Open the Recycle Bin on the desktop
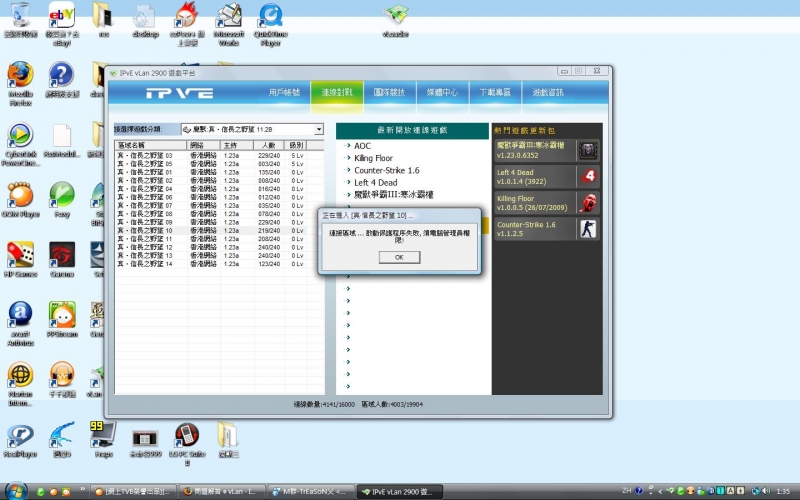 (x=18, y=17)
